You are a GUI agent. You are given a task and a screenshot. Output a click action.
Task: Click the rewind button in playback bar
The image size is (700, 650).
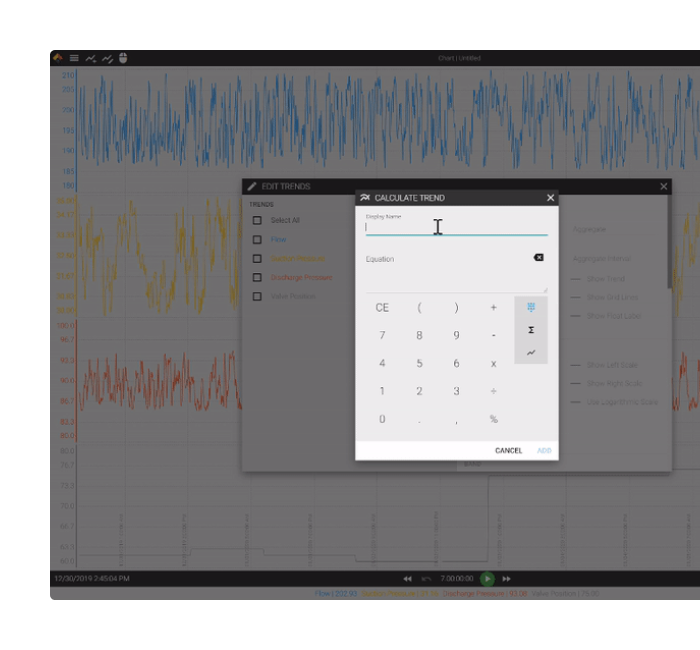(x=407, y=579)
